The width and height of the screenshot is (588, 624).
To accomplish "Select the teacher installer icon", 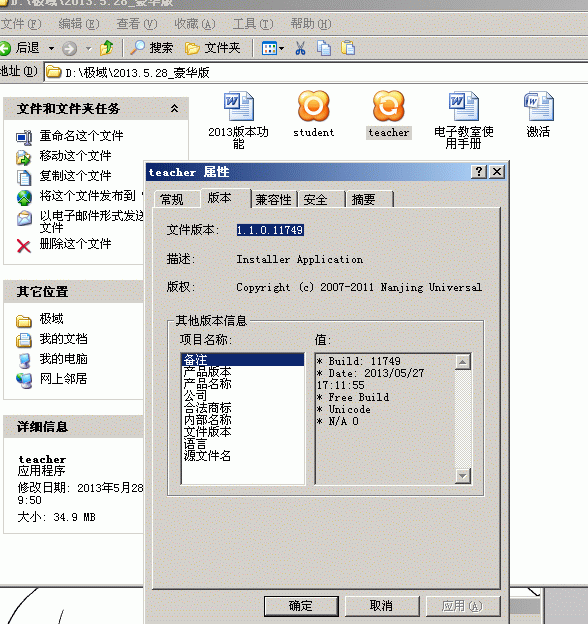I will (x=389, y=115).
